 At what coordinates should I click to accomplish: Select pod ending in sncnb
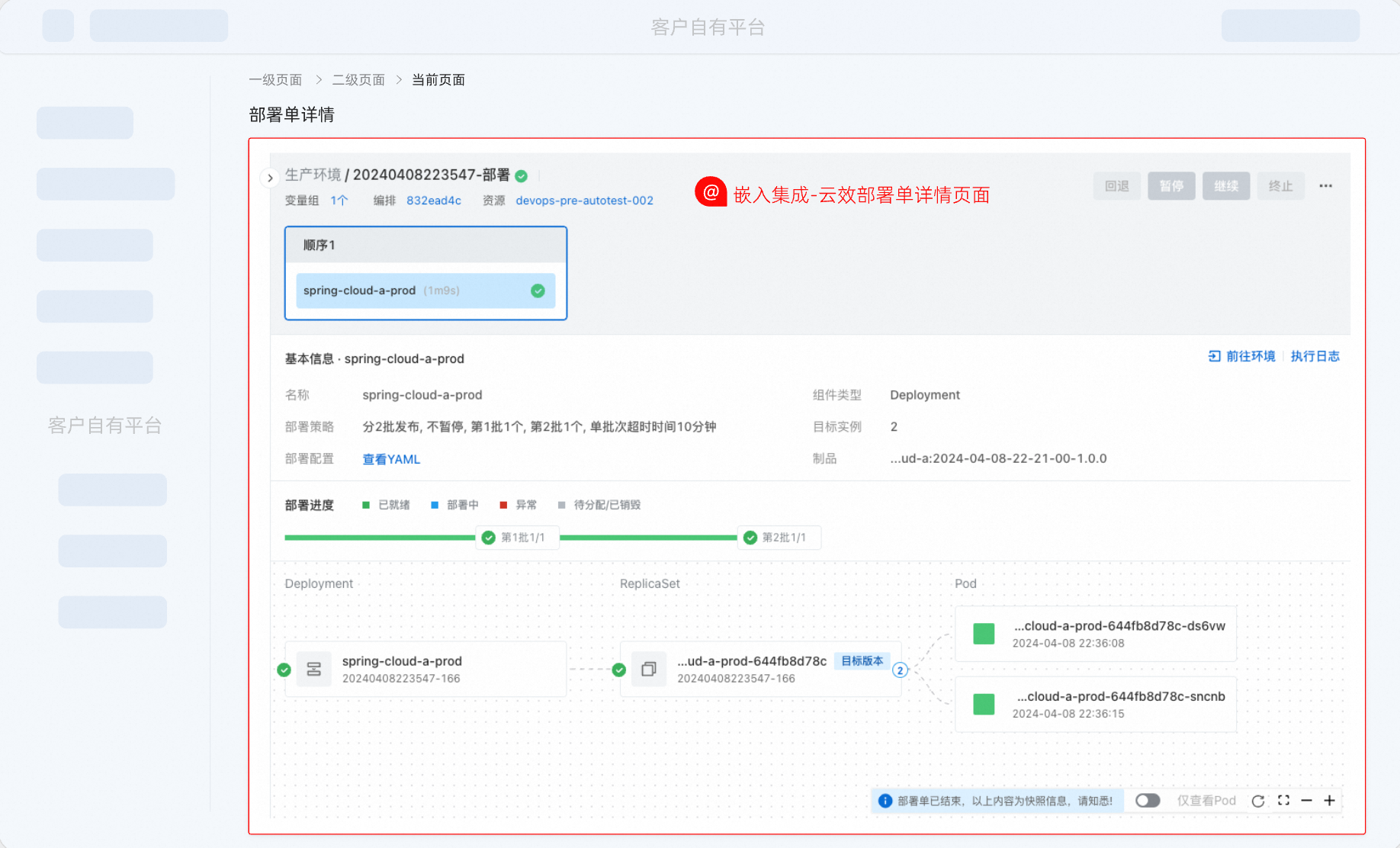click(1096, 705)
